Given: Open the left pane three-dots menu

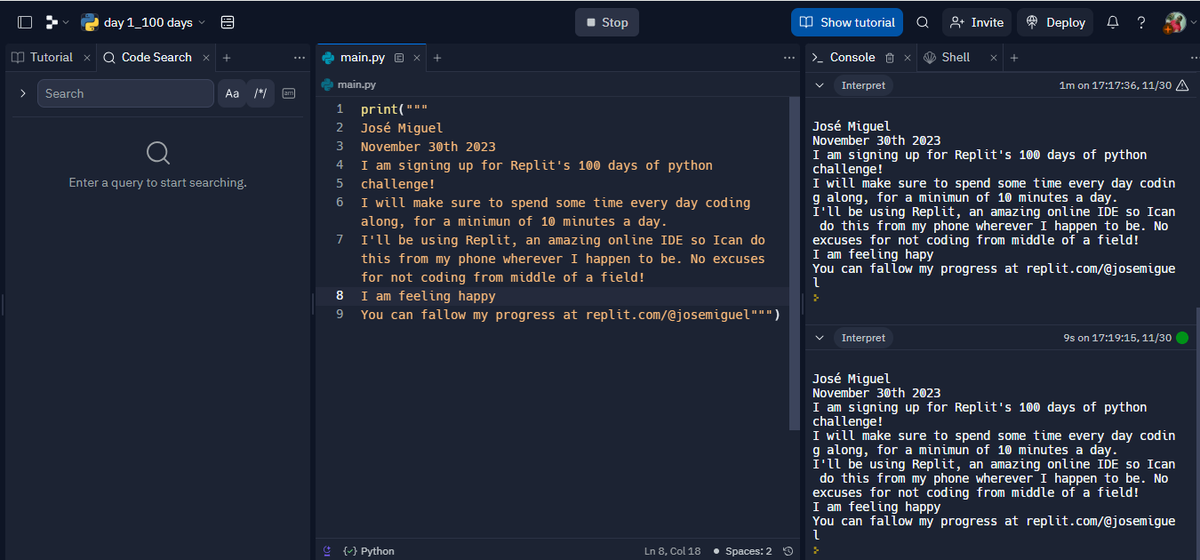Looking at the screenshot, I should pos(299,58).
